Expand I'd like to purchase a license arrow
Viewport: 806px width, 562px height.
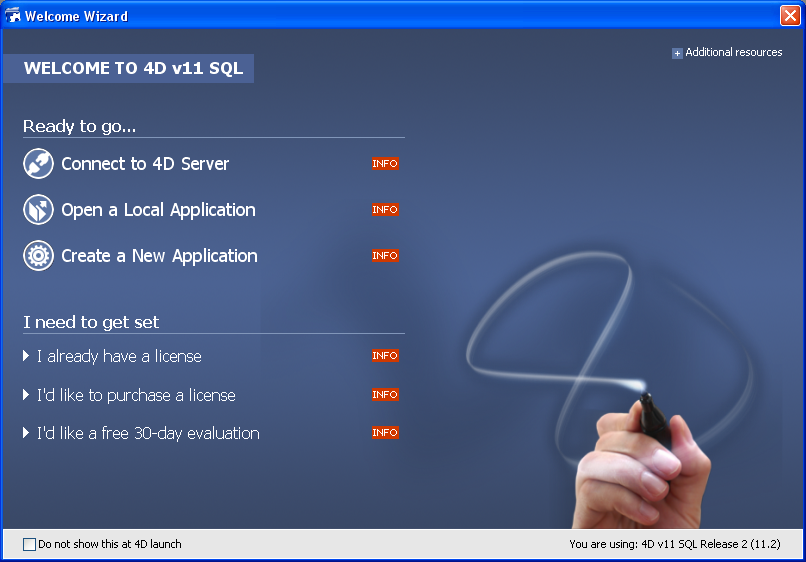pyautogui.click(x=27, y=395)
